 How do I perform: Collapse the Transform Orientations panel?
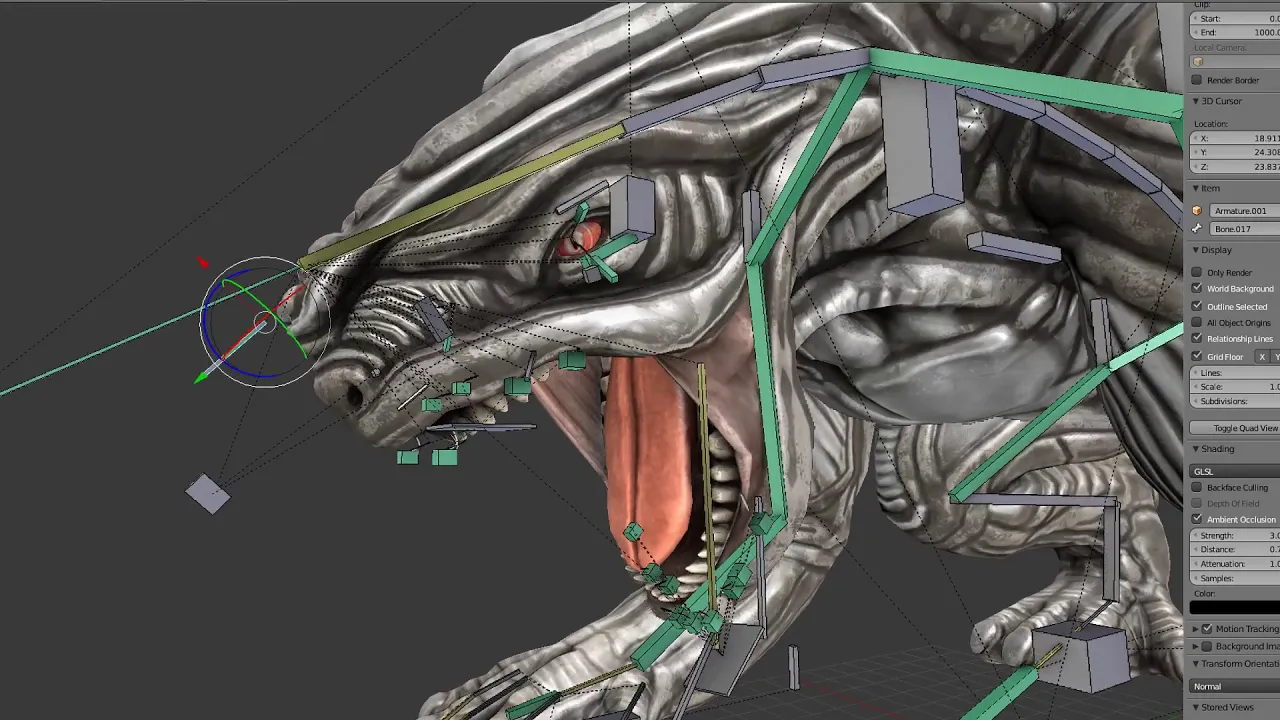pos(1195,664)
